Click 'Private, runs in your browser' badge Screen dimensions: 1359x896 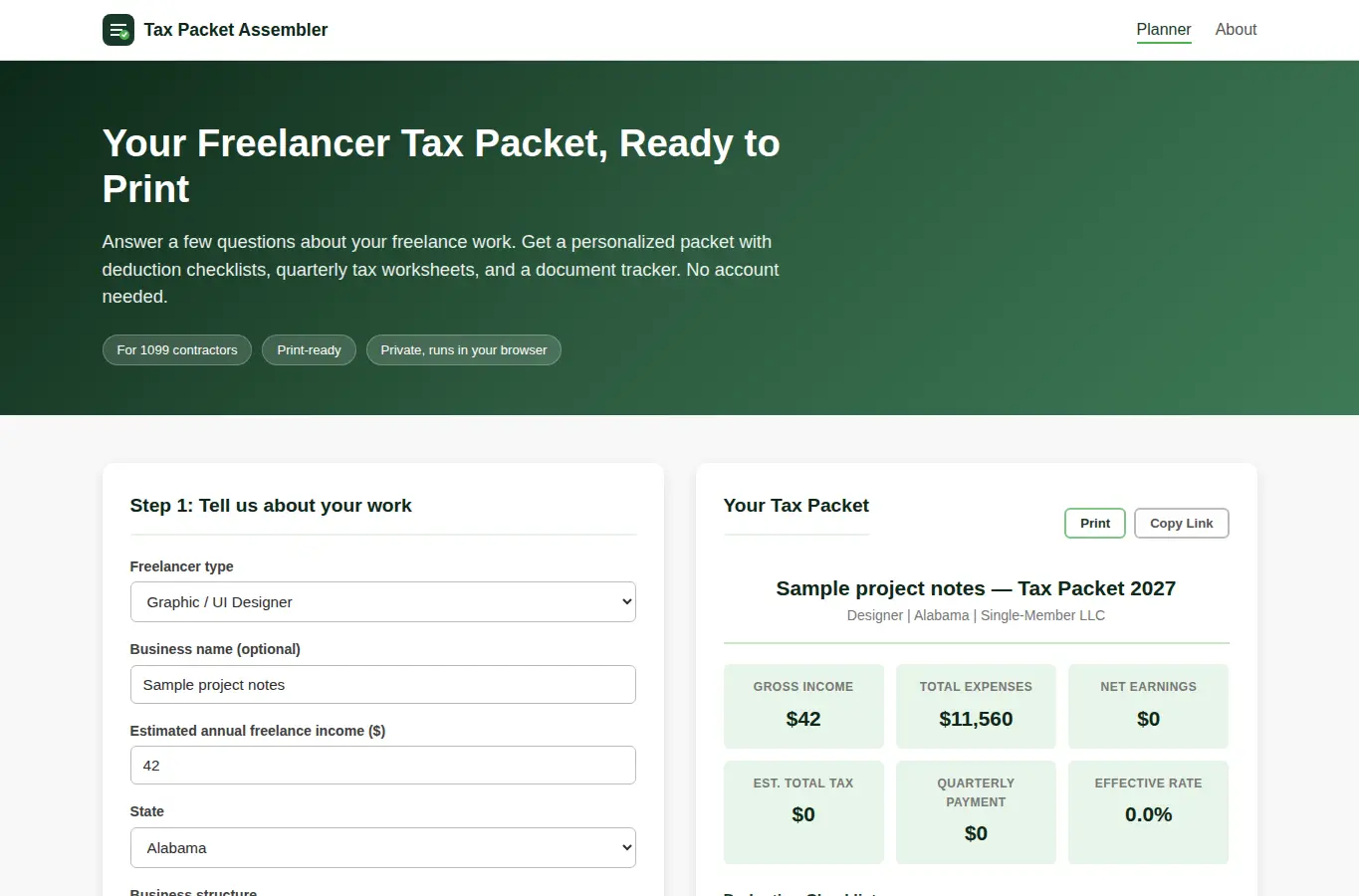click(x=464, y=350)
